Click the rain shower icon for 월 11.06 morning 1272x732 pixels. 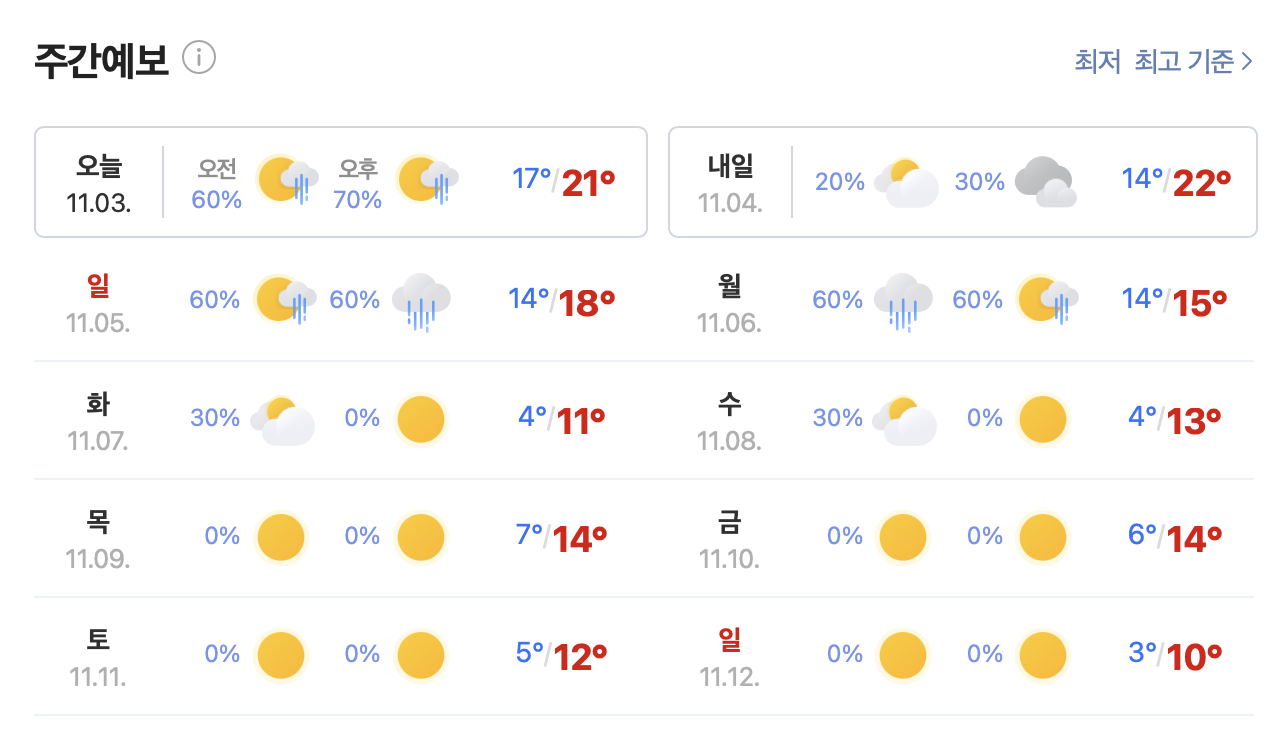903,298
